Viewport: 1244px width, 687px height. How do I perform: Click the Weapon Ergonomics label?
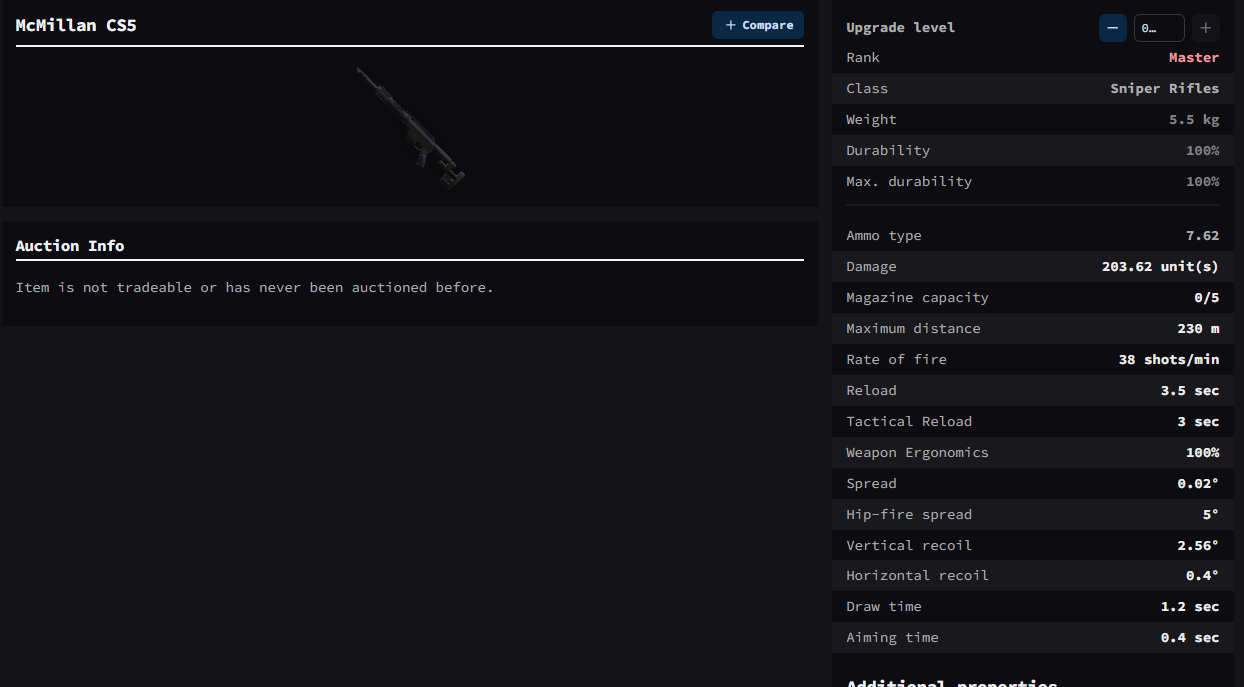pyautogui.click(x=918, y=453)
